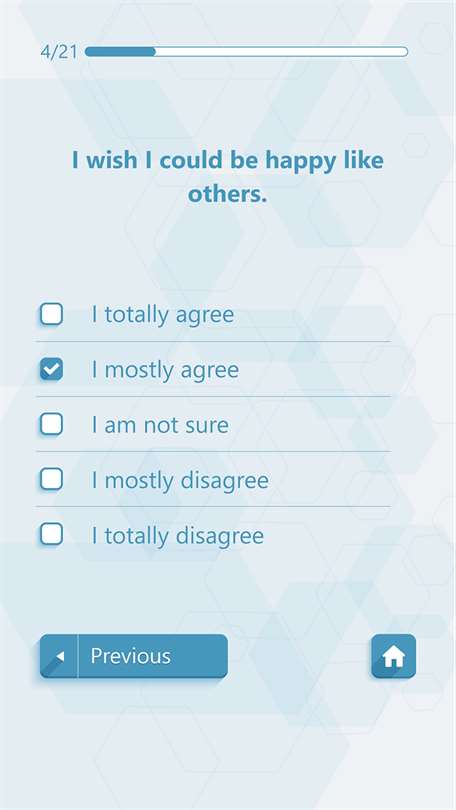Image resolution: width=456 pixels, height=810 pixels.
Task: Select the 'I am not sure' answer label
Action: coord(160,425)
